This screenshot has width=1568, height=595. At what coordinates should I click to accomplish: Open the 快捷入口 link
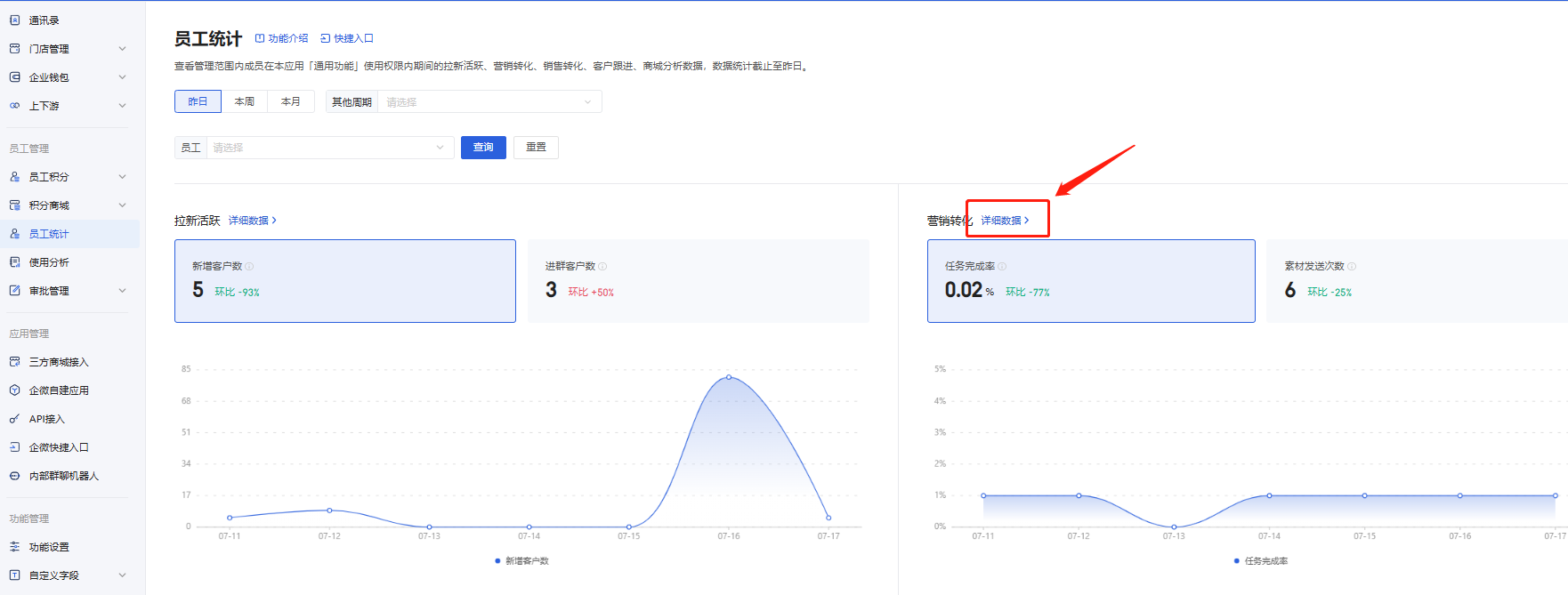347,38
